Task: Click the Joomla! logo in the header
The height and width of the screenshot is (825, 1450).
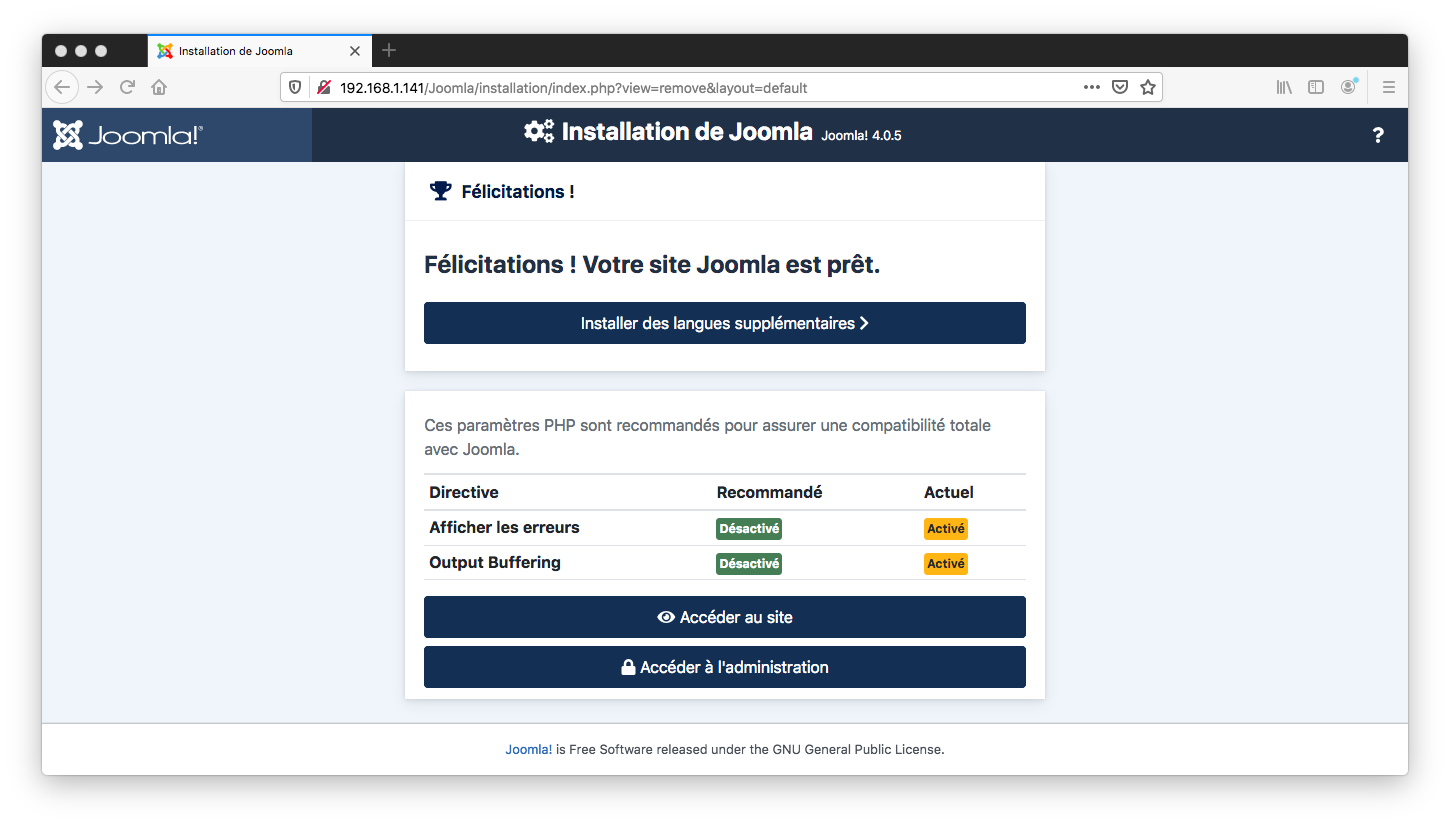Action: tap(125, 134)
